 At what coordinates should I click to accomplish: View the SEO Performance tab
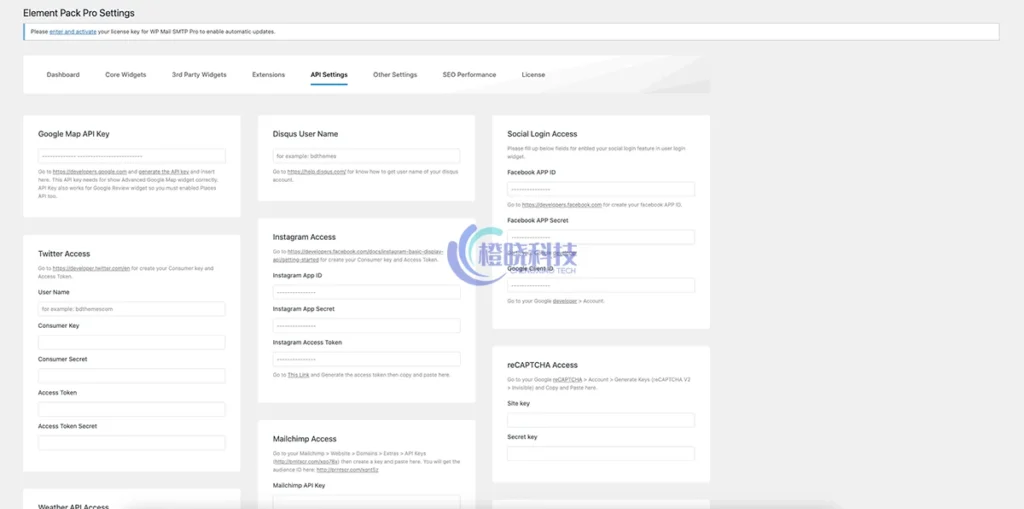click(x=469, y=75)
